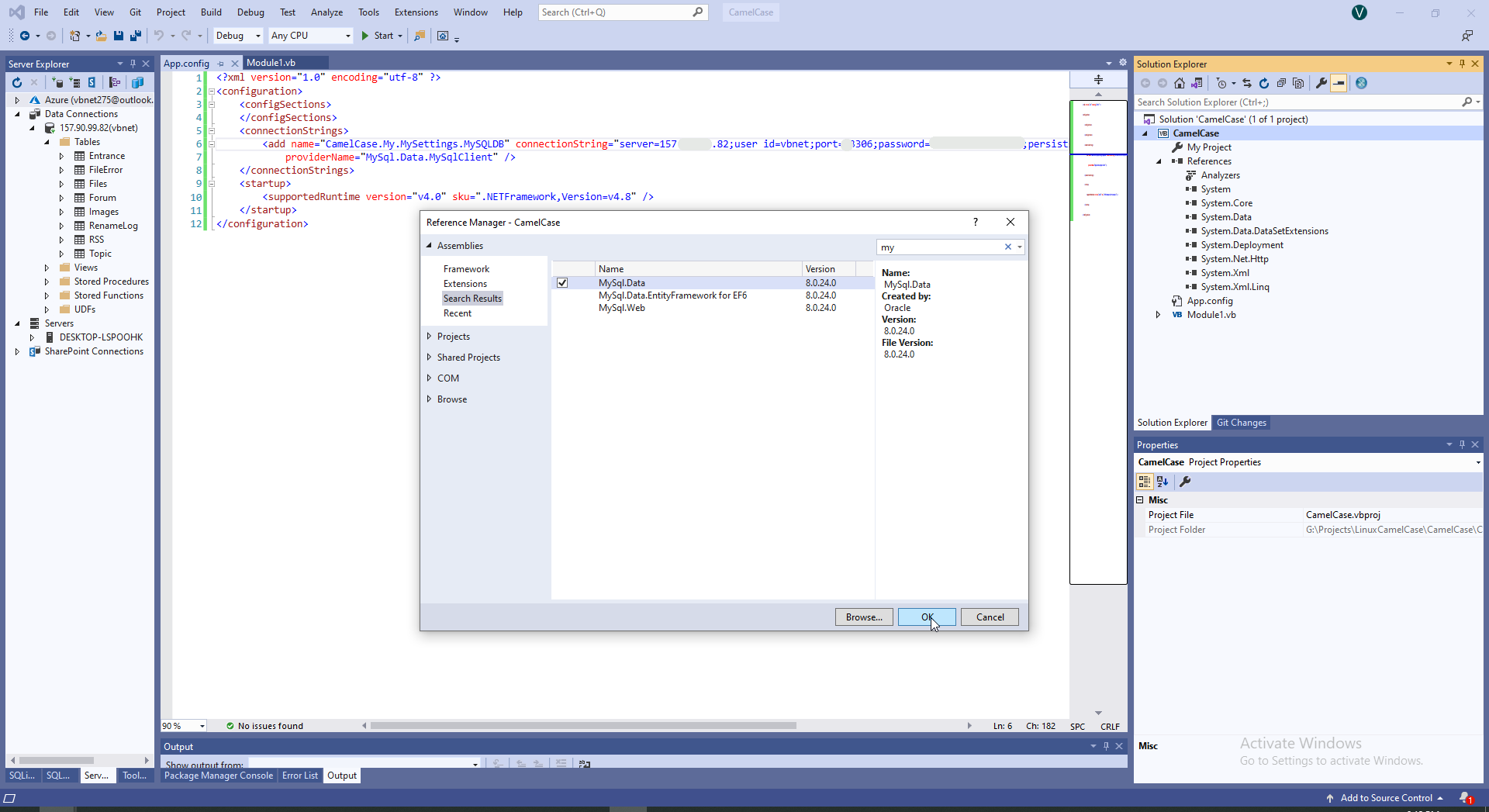Click the Save All toolbar icon
The width and height of the screenshot is (1489, 812).
[x=136, y=36]
